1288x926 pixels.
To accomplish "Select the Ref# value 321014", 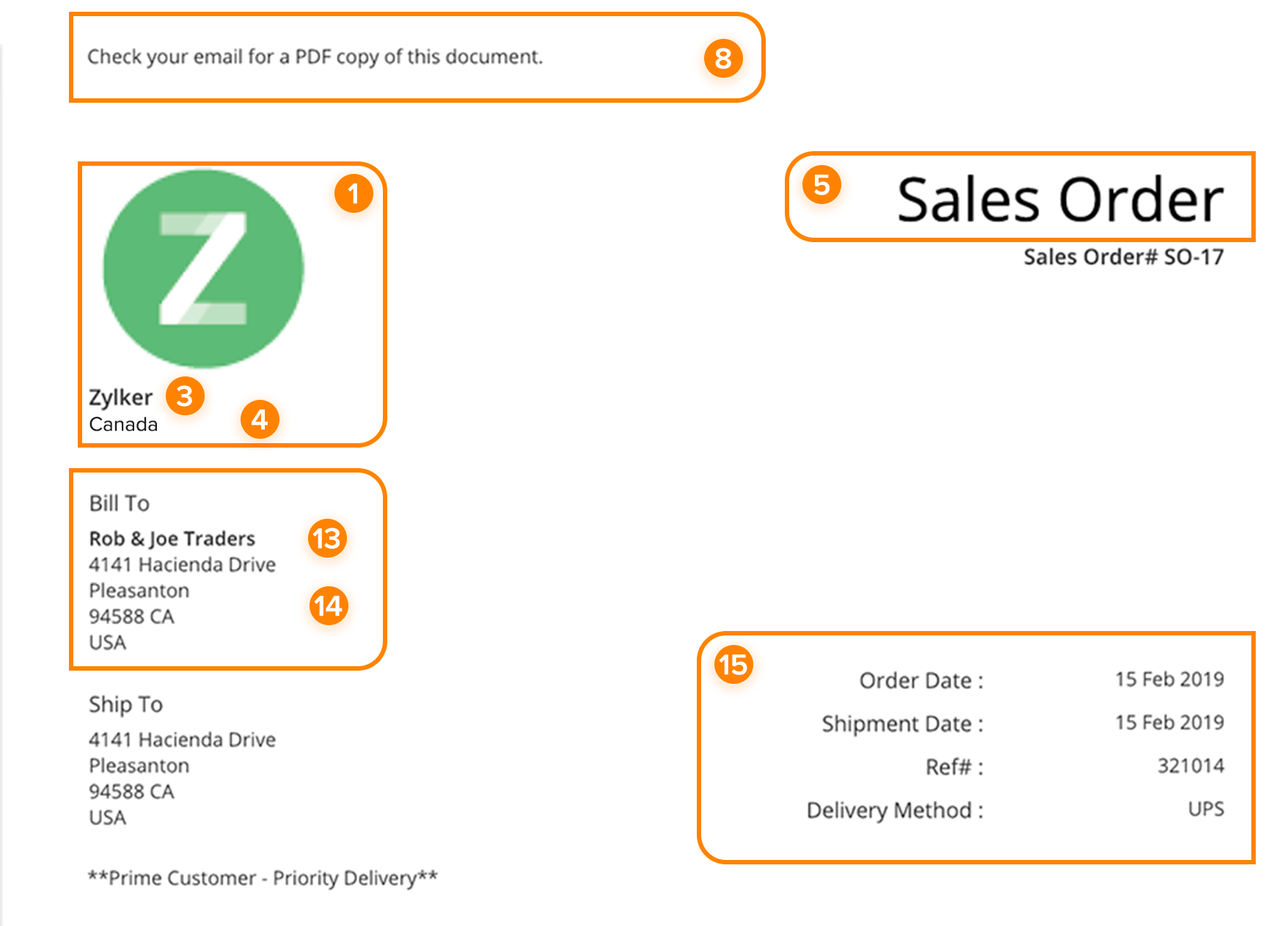I will tap(1190, 766).
